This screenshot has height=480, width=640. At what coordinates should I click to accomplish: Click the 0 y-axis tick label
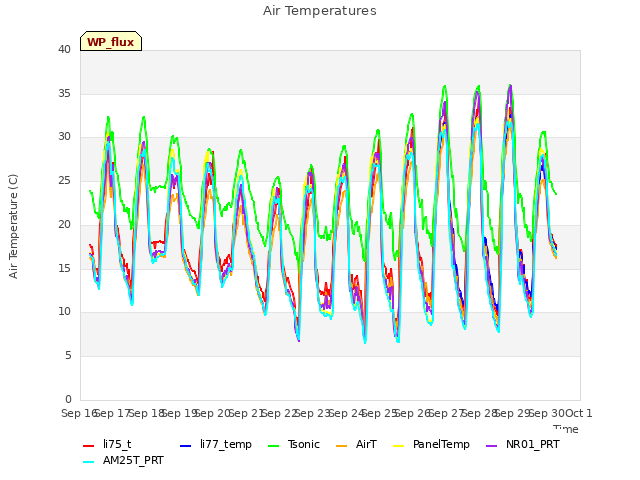click(68, 399)
